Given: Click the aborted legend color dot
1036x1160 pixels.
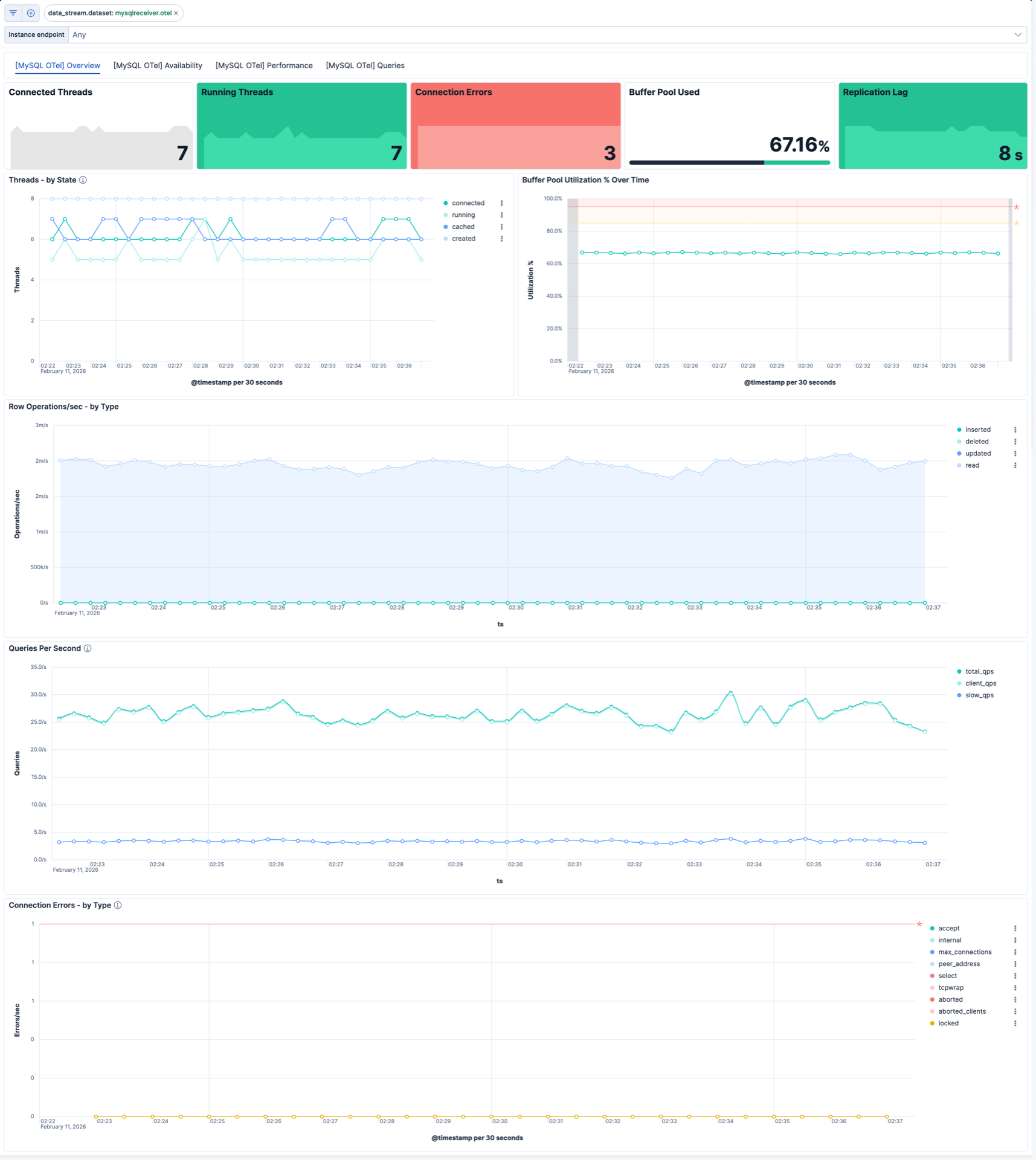Looking at the screenshot, I should pyautogui.click(x=932, y=1000).
